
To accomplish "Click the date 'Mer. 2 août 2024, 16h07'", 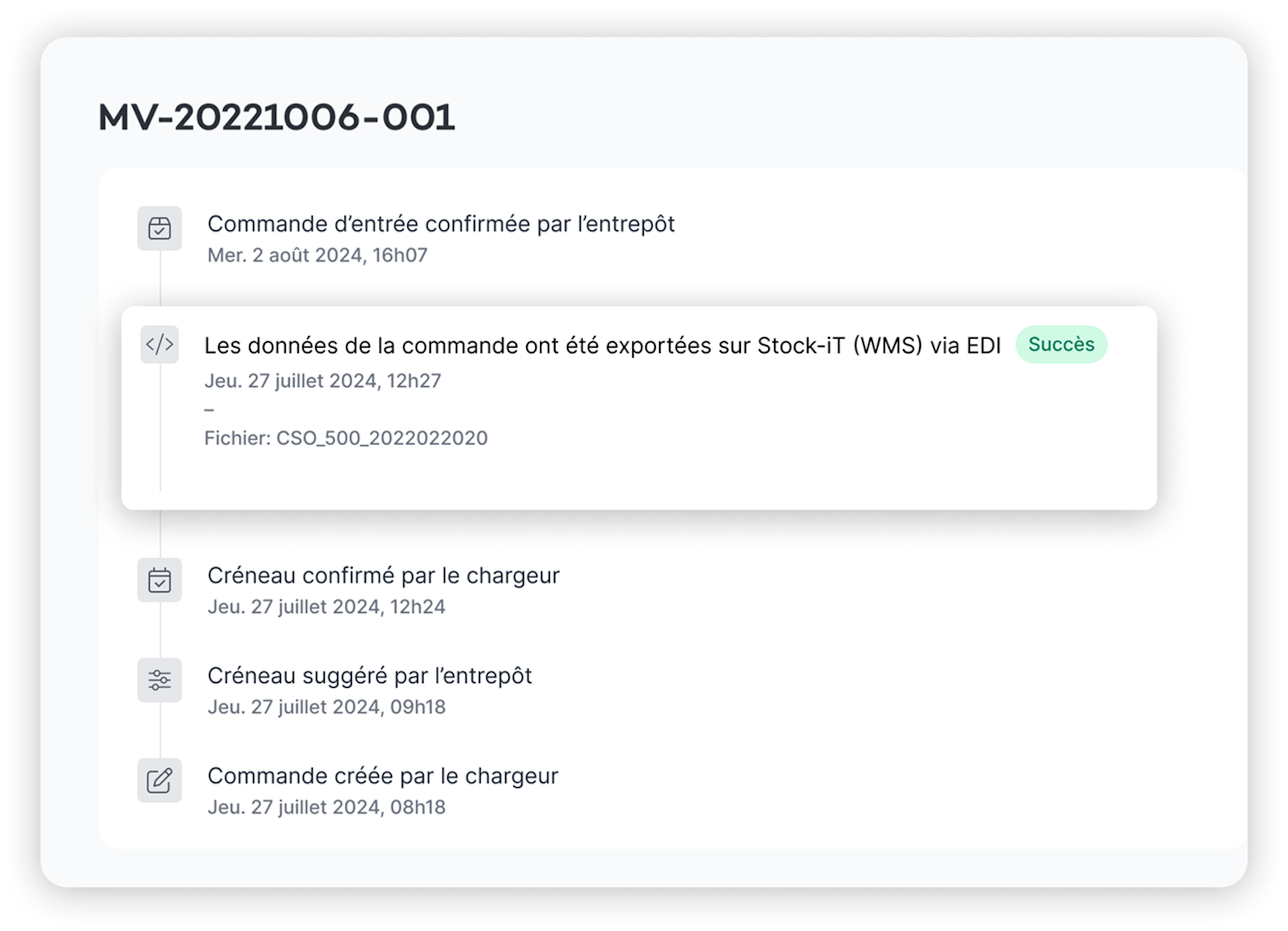I will (317, 255).
